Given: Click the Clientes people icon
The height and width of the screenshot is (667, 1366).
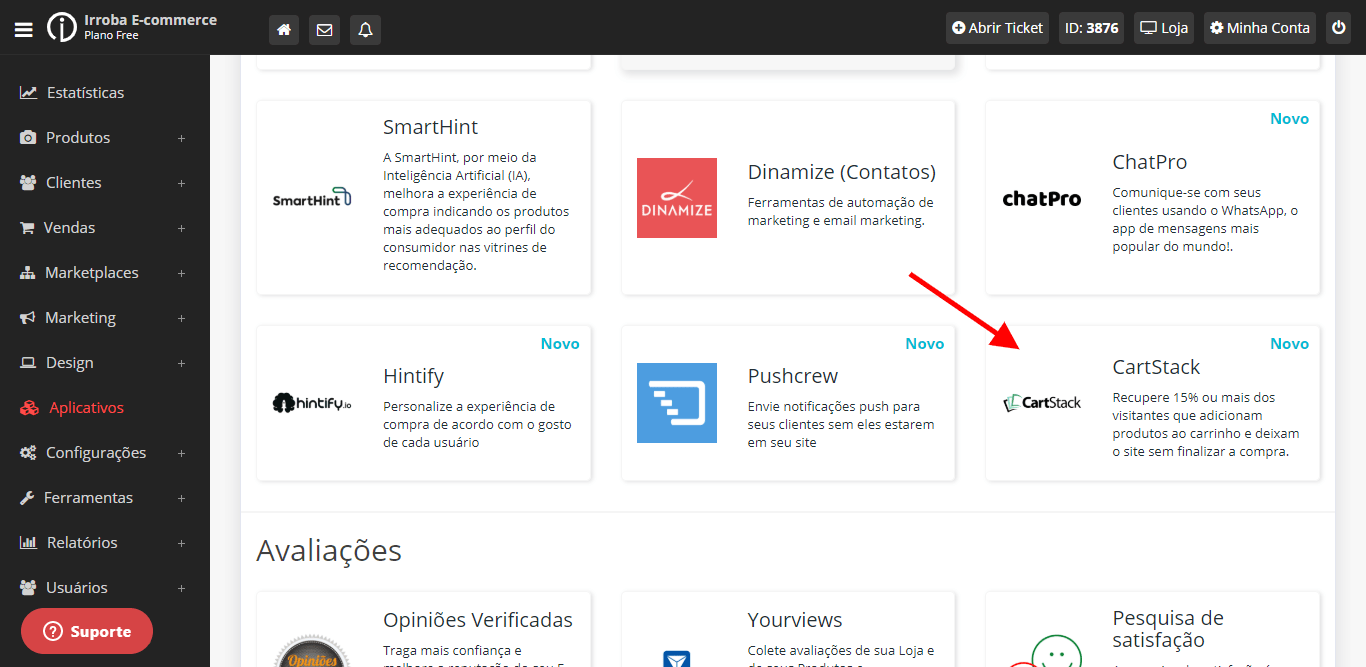Looking at the screenshot, I should (28, 183).
